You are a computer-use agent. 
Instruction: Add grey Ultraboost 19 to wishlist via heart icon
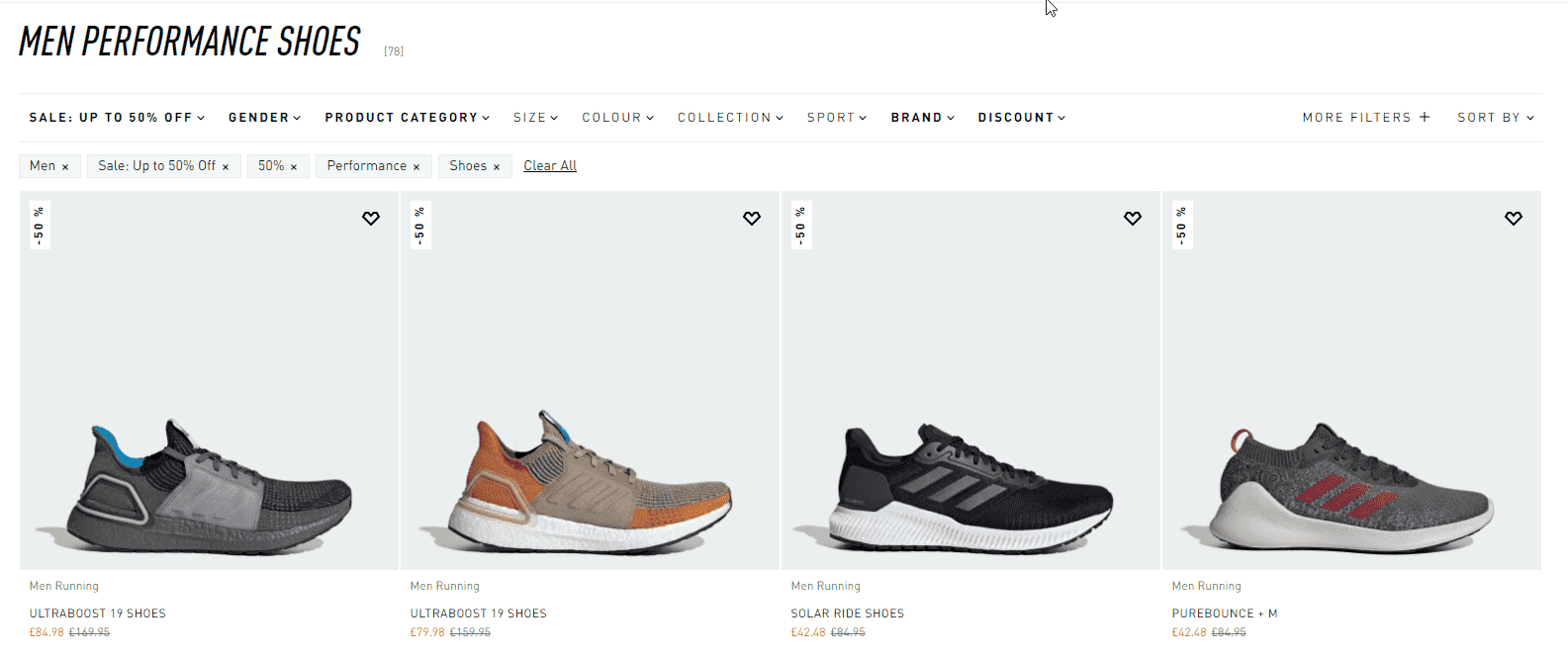tap(371, 218)
